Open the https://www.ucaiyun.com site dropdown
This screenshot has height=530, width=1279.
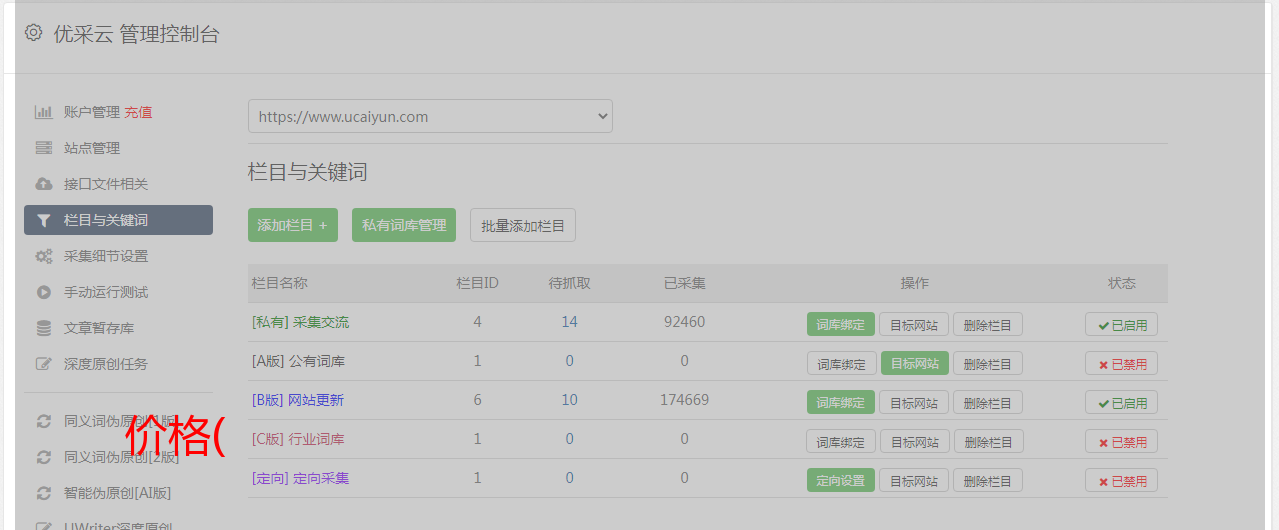[430, 116]
